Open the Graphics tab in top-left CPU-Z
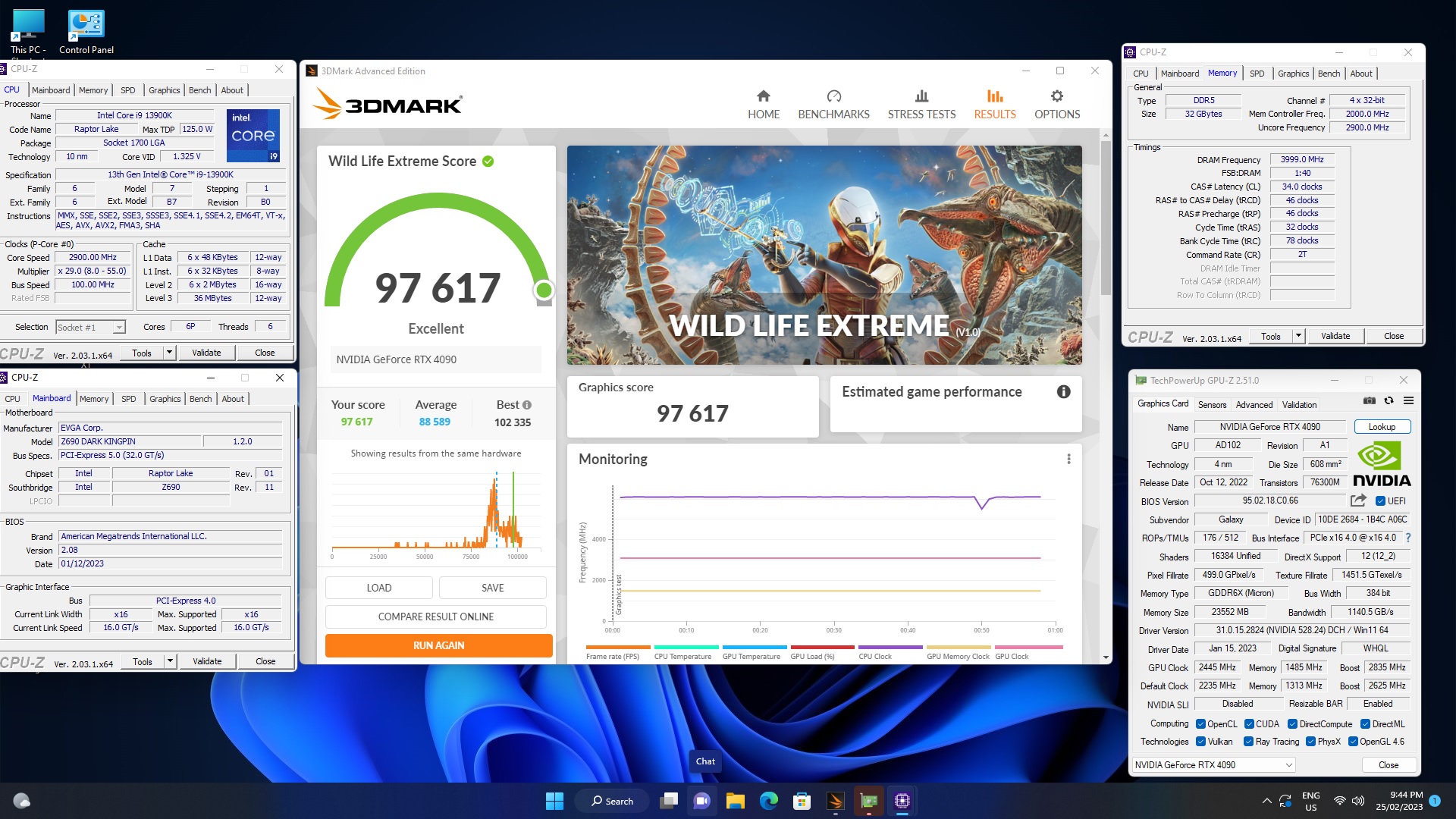 pyautogui.click(x=164, y=90)
